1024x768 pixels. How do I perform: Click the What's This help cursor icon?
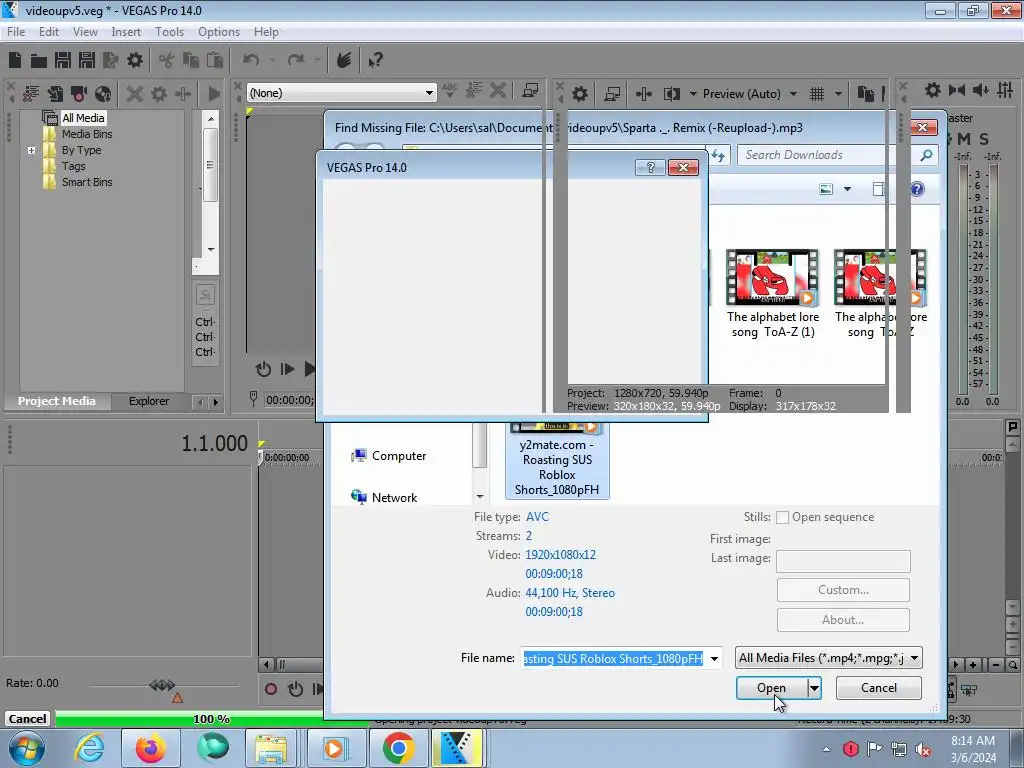pyautogui.click(x=376, y=61)
